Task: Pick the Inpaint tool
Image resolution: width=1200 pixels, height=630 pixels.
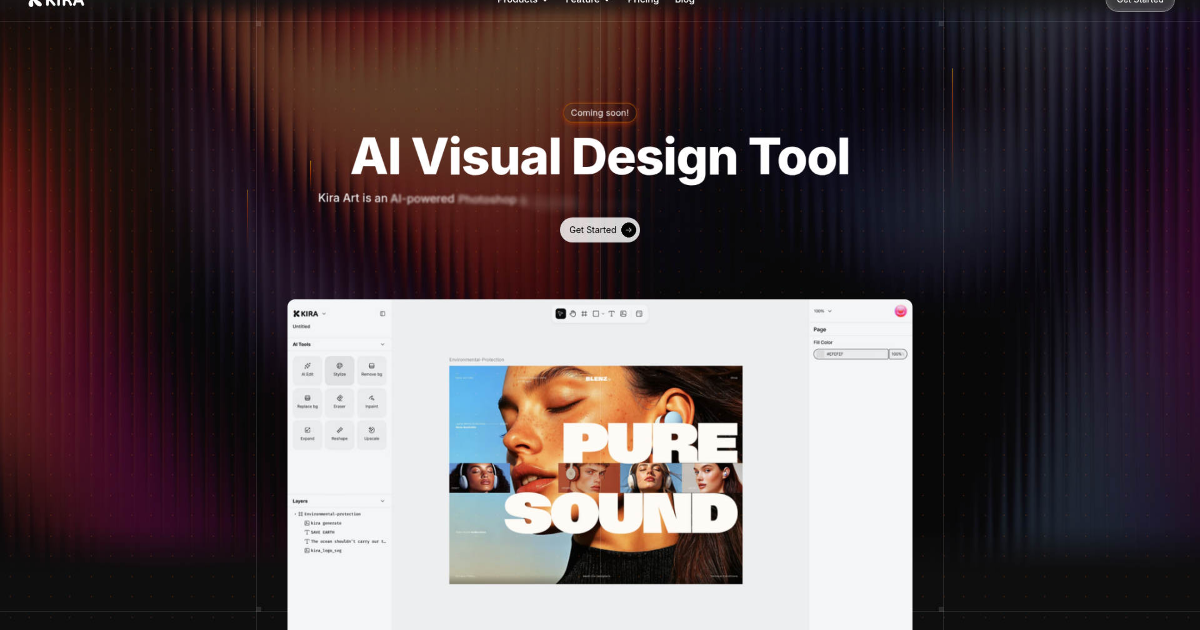Action: click(372, 402)
